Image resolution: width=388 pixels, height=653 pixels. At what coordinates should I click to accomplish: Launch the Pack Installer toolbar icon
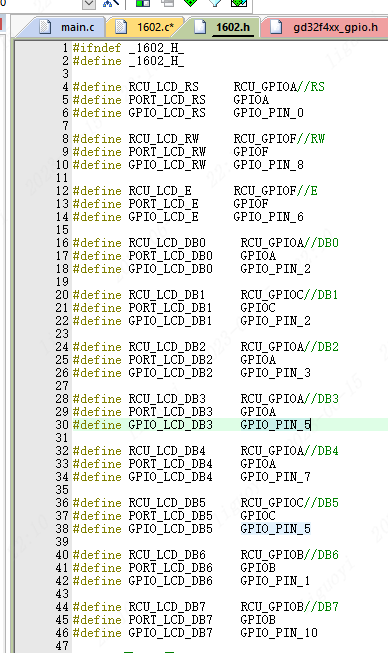click(239, 3)
